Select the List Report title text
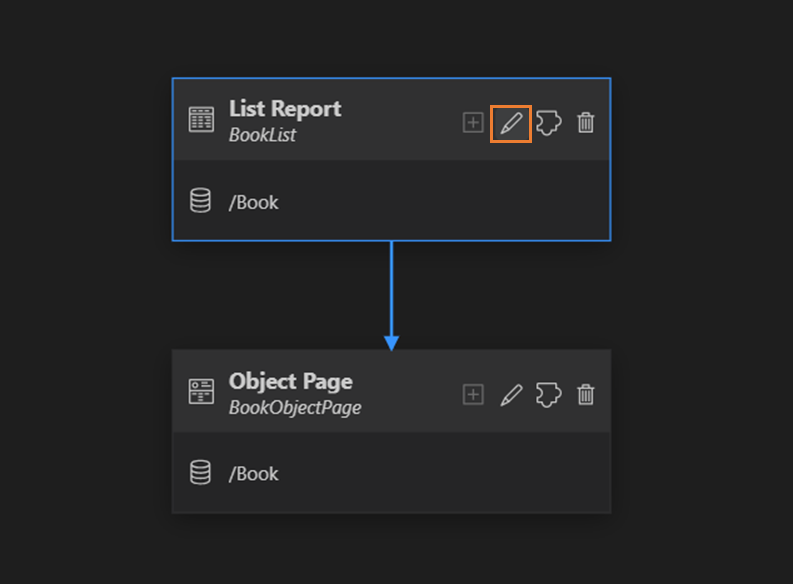This screenshot has width=793, height=584. coord(285,109)
